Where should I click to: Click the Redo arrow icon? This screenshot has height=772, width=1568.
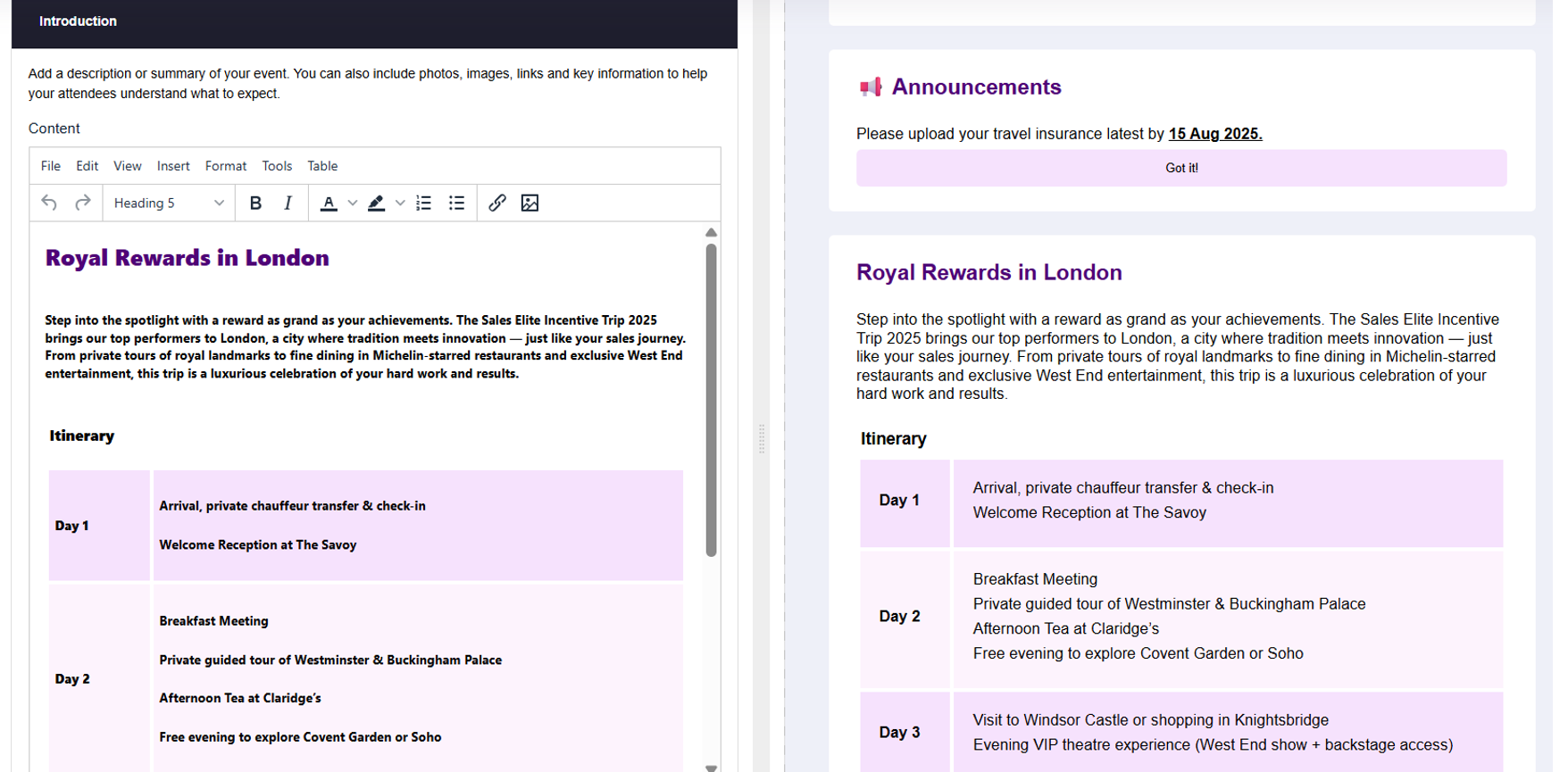[83, 203]
